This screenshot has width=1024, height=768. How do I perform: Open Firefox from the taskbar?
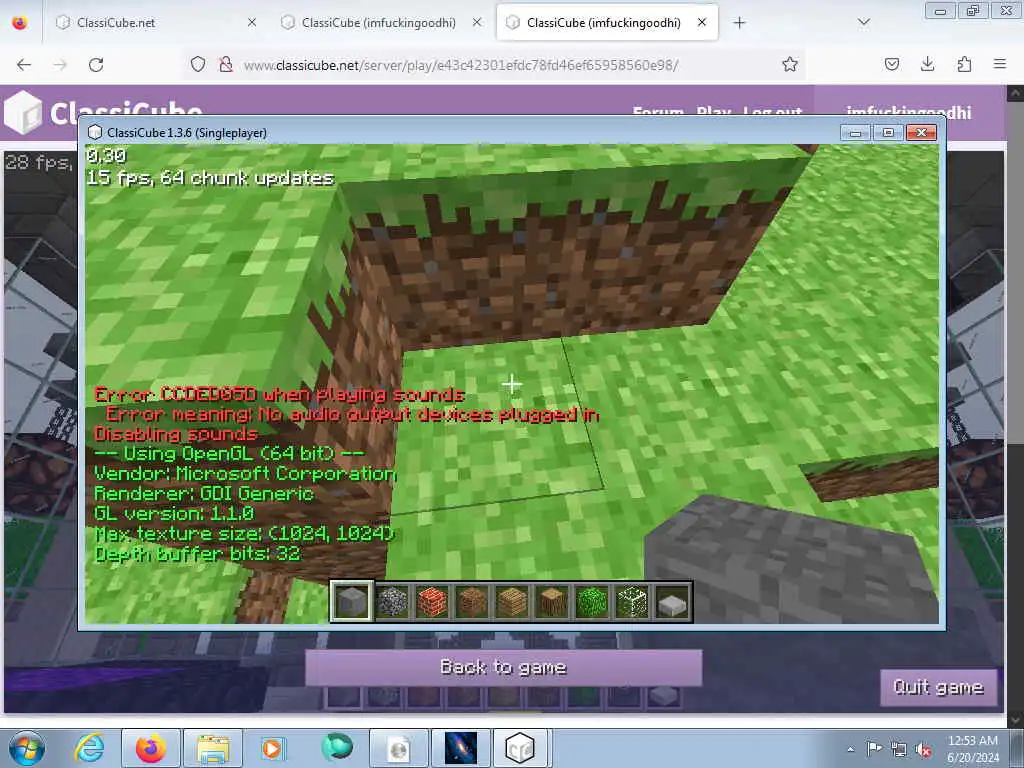(151, 748)
